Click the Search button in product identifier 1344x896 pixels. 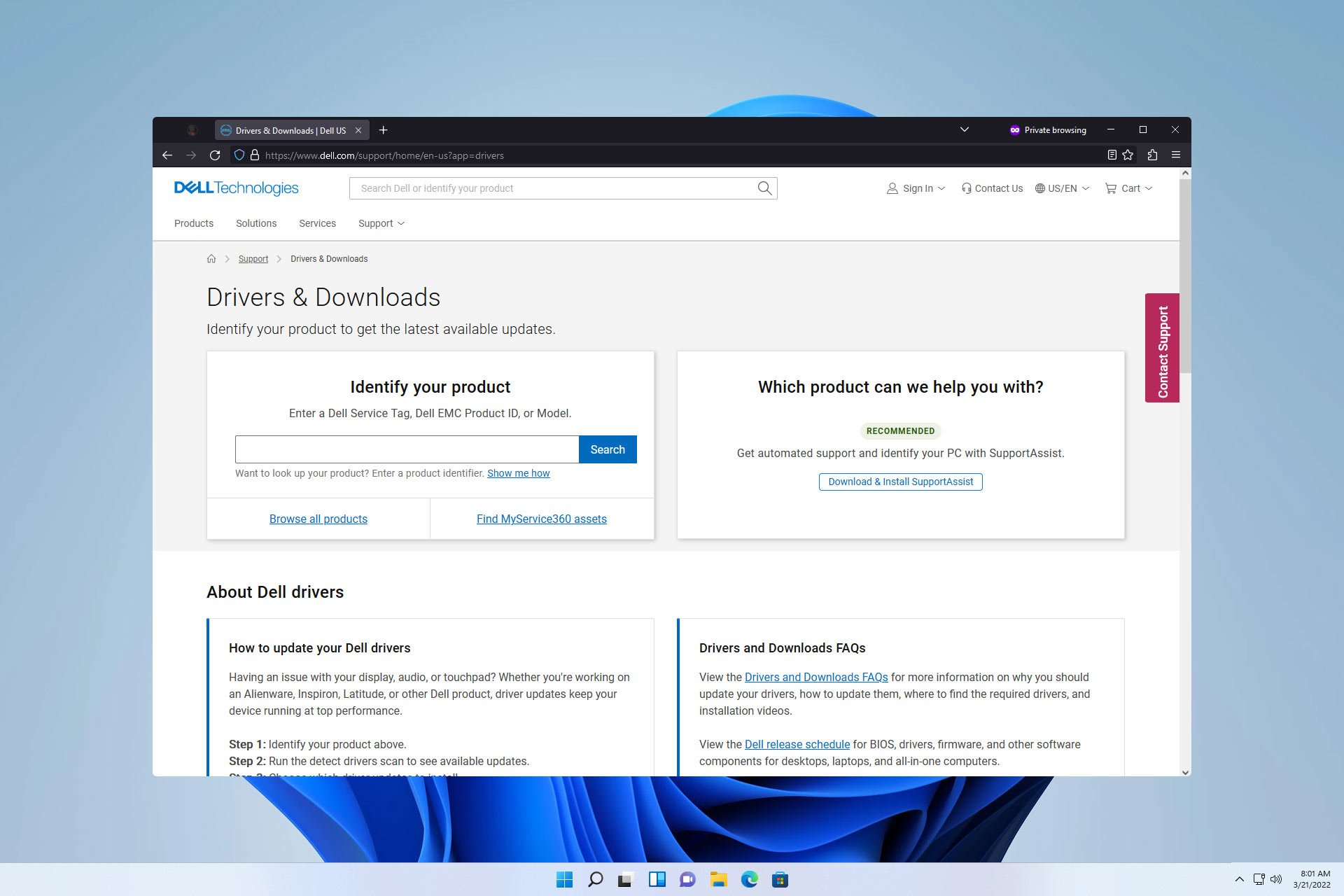pos(607,448)
